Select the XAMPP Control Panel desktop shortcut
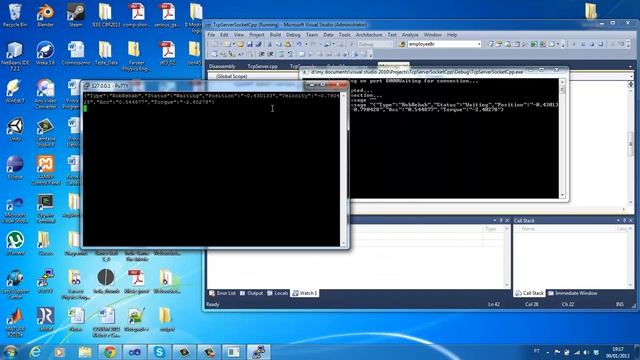Screen dimensions: 640x360 pos(45,170)
